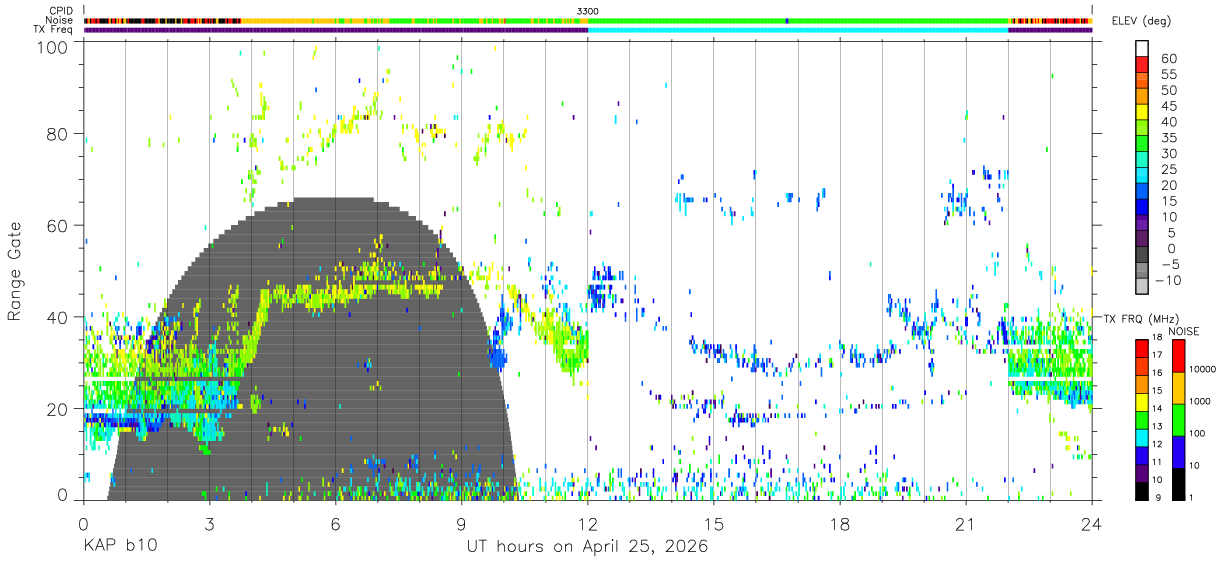
Task: Click hour 3 tick label on time axis
Action: click(209, 524)
